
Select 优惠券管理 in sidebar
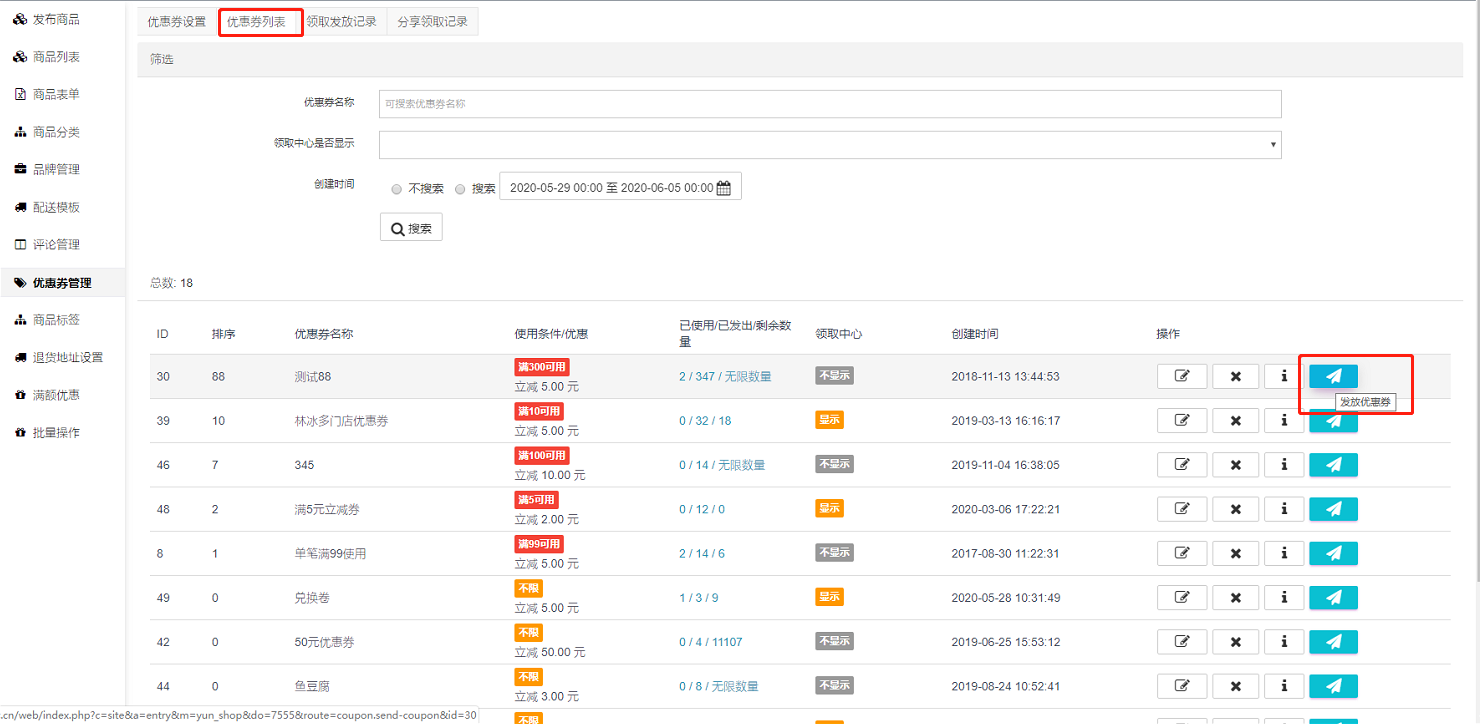click(62, 283)
